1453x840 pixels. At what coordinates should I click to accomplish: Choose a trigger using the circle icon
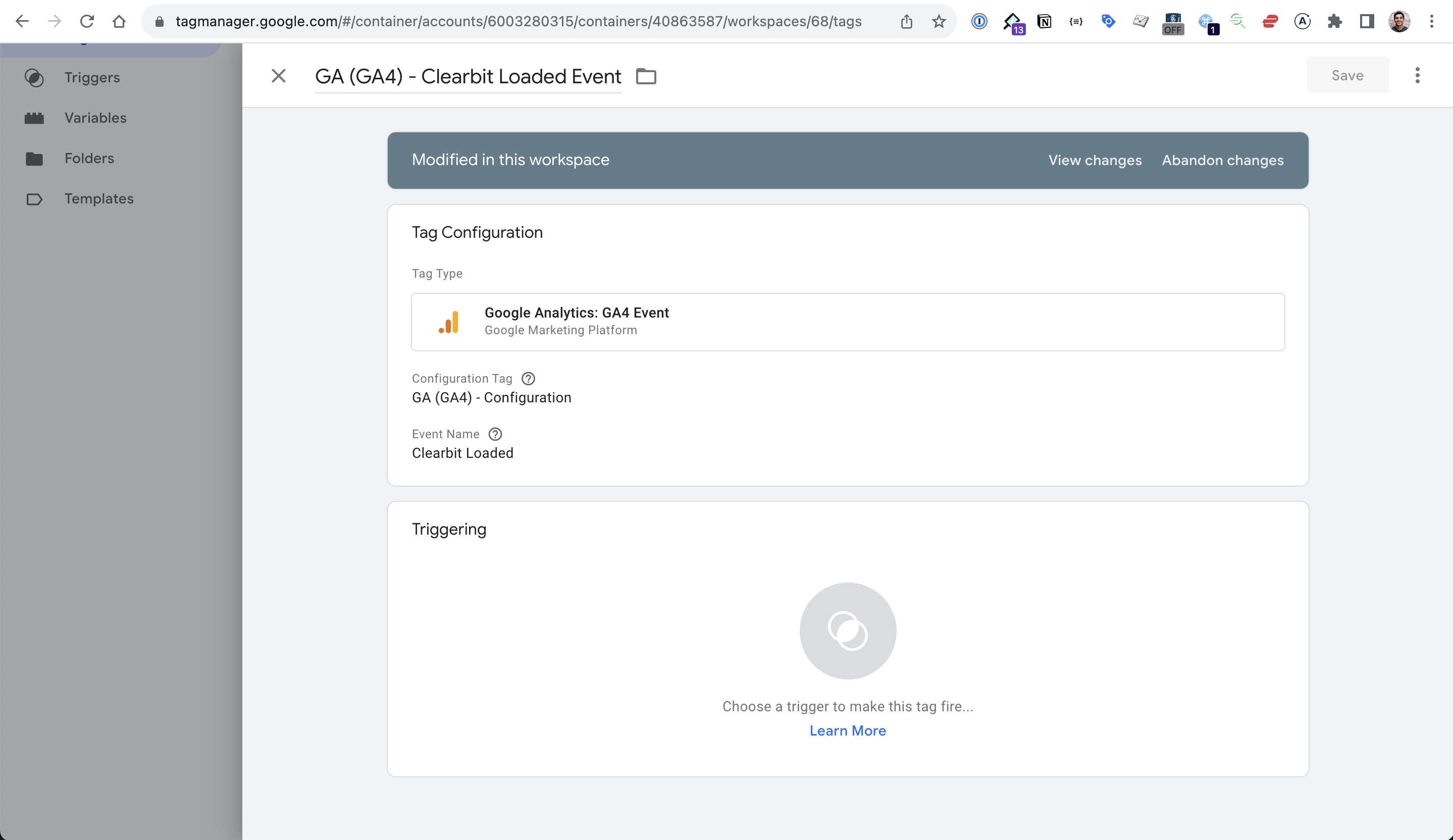pyautogui.click(x=848, y=631)
